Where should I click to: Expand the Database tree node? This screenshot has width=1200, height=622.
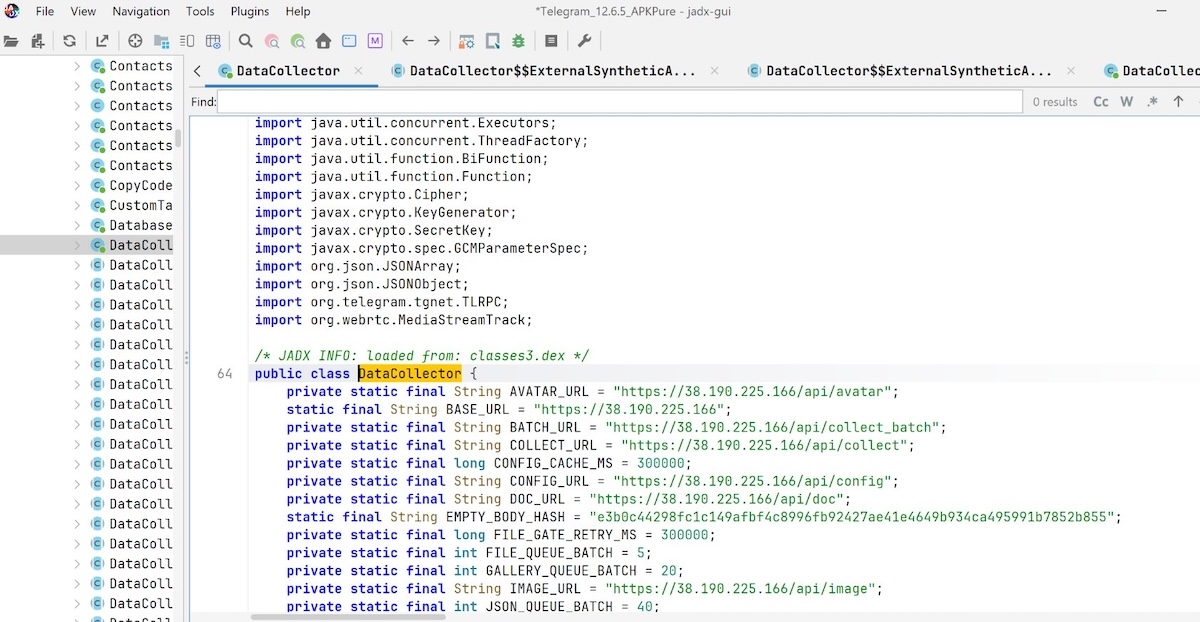point(78,225)
